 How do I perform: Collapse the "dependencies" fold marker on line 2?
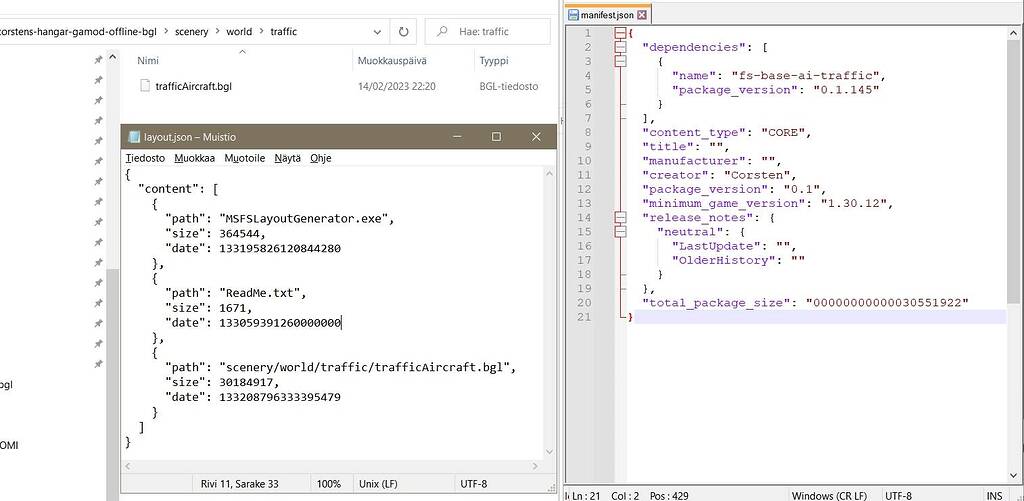[620, 47]
